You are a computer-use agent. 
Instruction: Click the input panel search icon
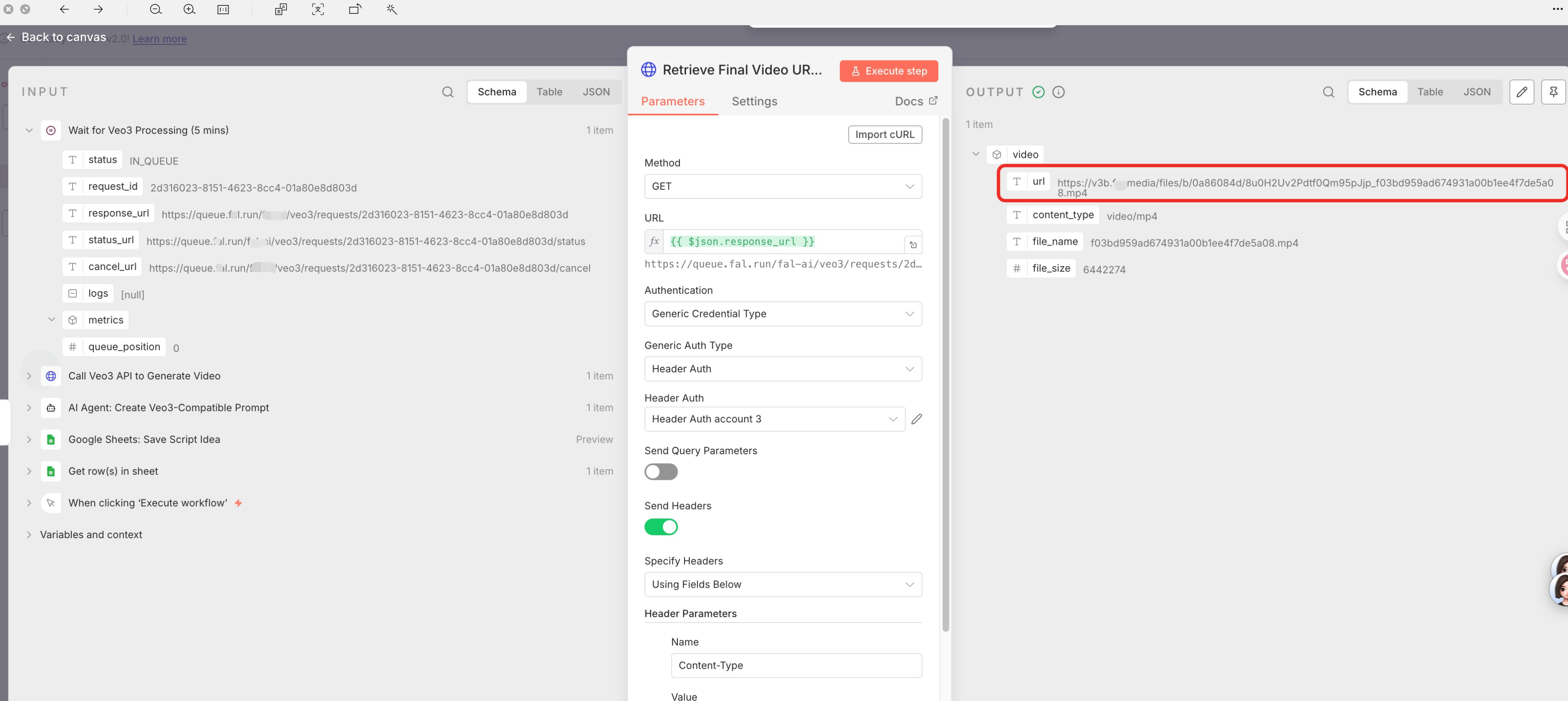pyautogui.click(x=448, y=92)
